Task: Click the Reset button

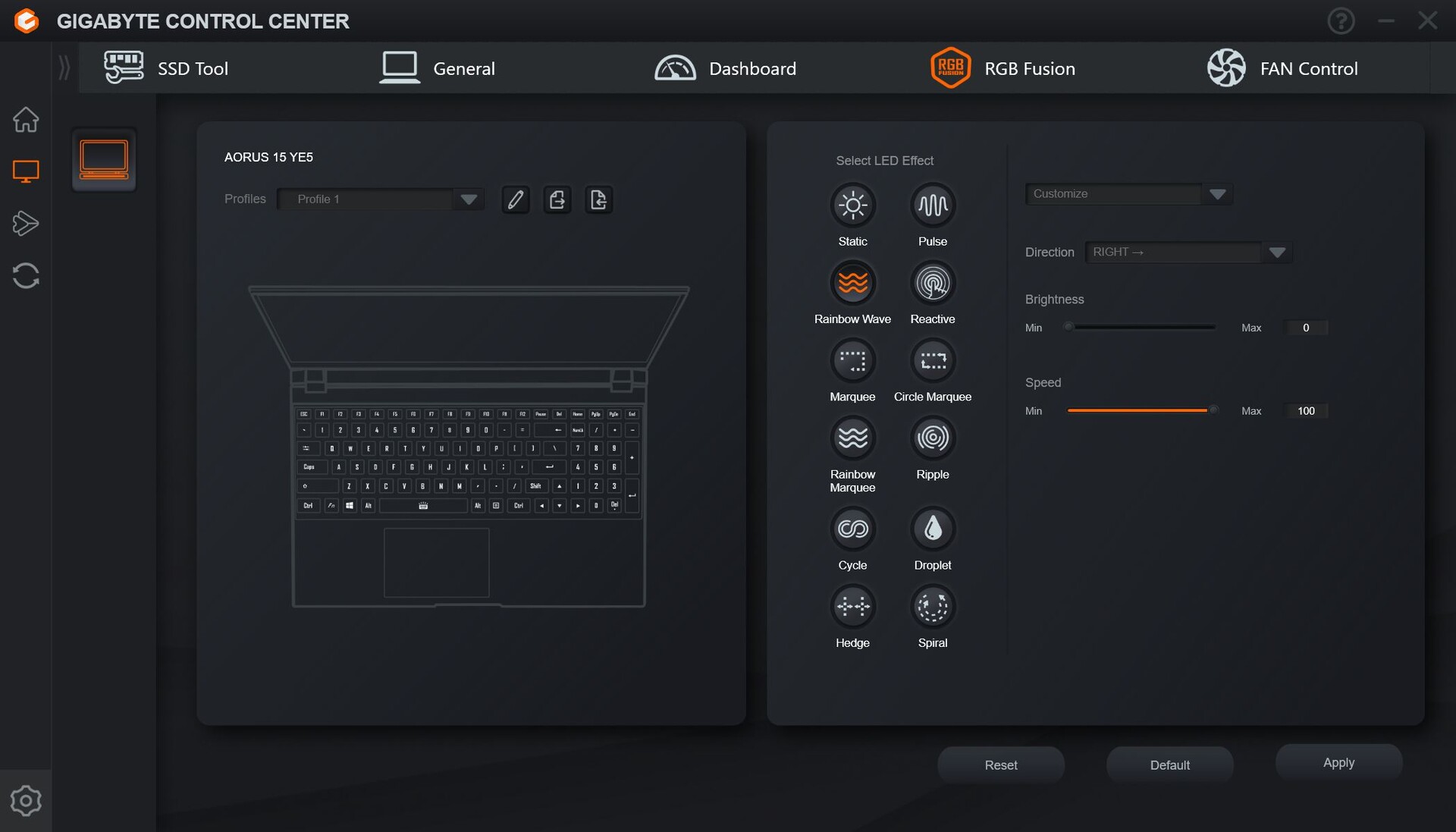Action: (x=1001, y=765)
